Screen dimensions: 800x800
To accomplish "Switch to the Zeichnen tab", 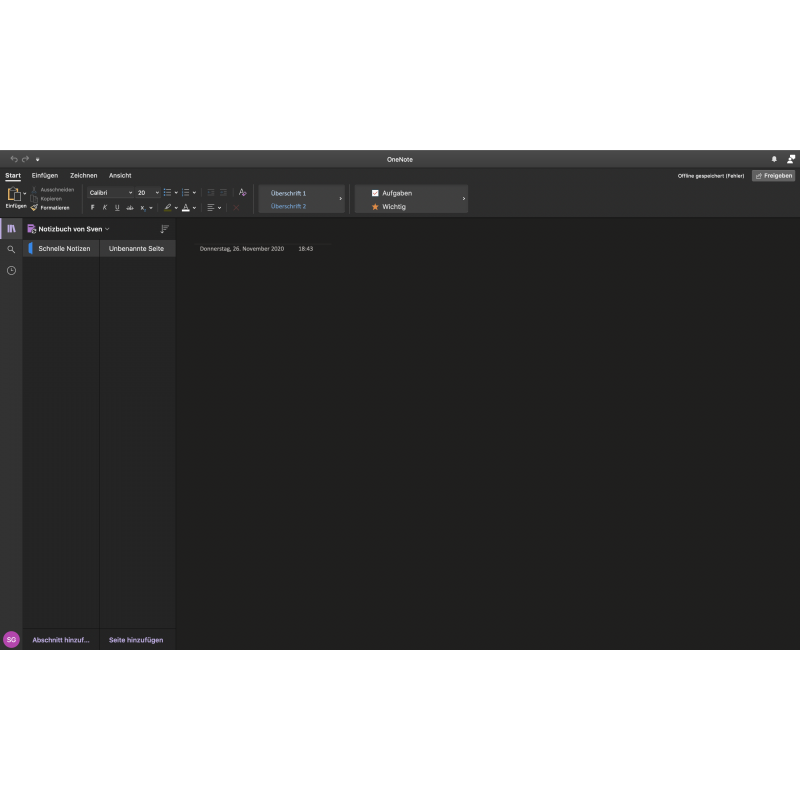I will [83, 175].
